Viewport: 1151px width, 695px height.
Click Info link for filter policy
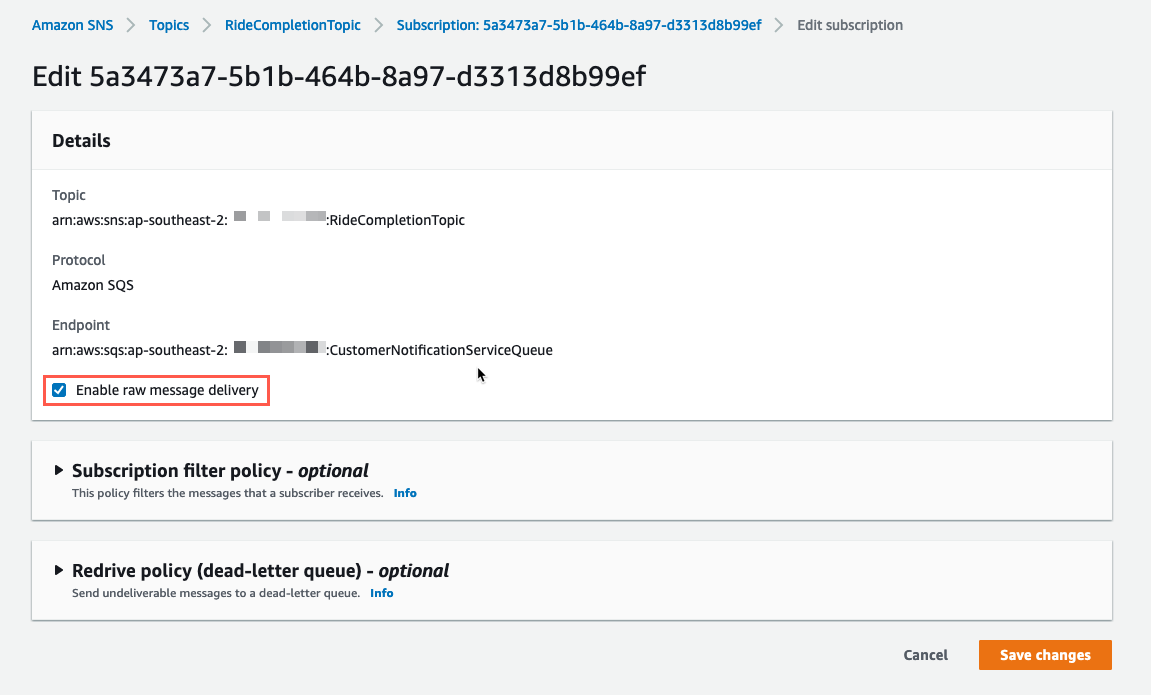tap(405, 493)
